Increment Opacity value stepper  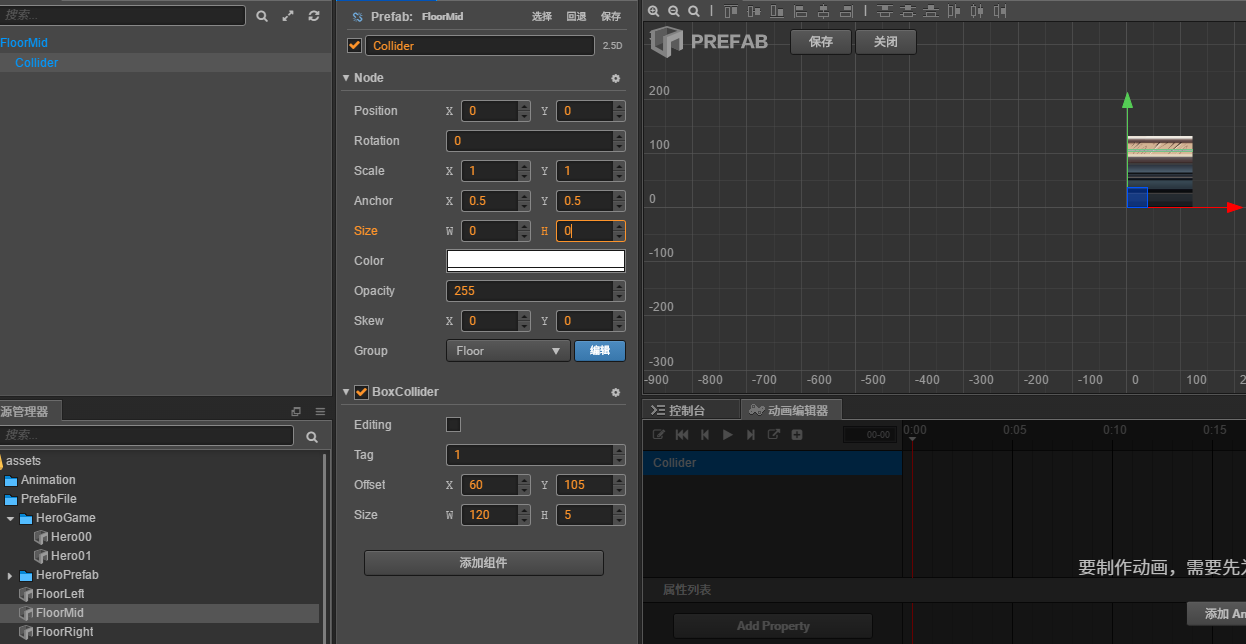point(619,286)
